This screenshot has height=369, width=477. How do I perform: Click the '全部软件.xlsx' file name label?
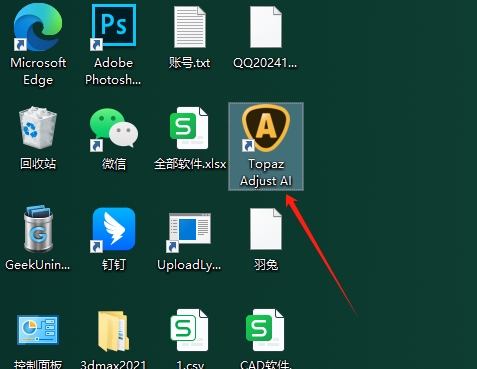(190, 164)
